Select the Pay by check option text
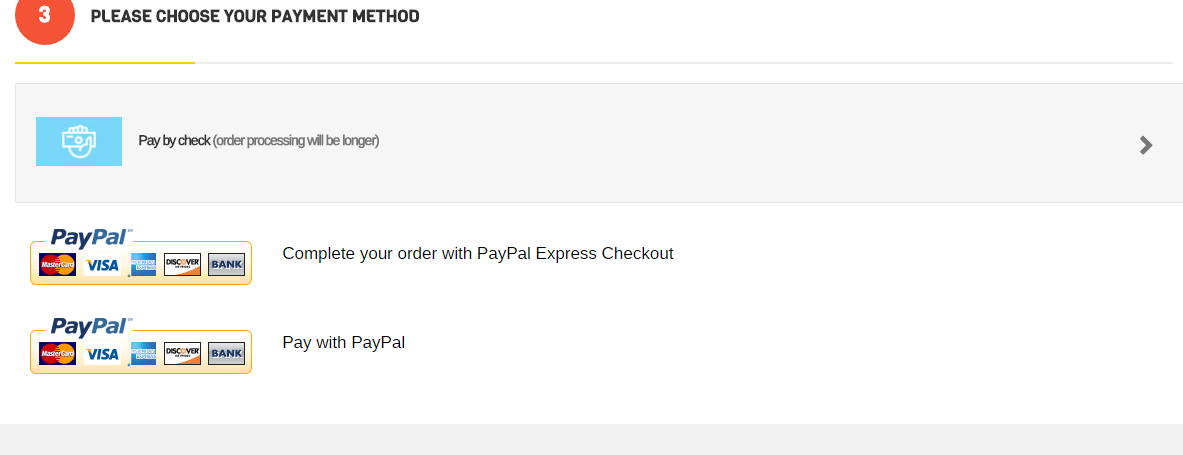The image size is (1183, 455). pos(174,141)
